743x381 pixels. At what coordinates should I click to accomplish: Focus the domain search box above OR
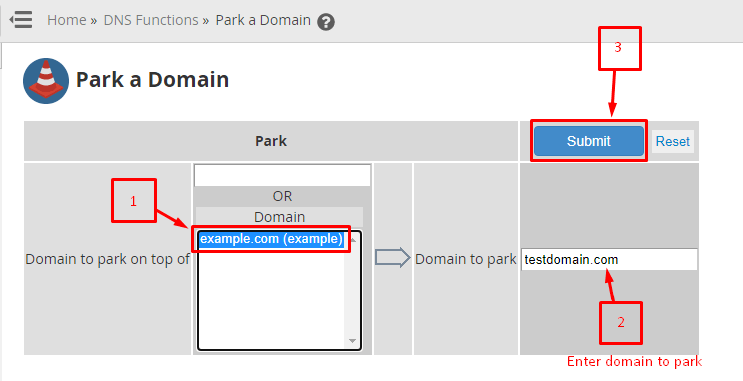(x=282, y=176)
